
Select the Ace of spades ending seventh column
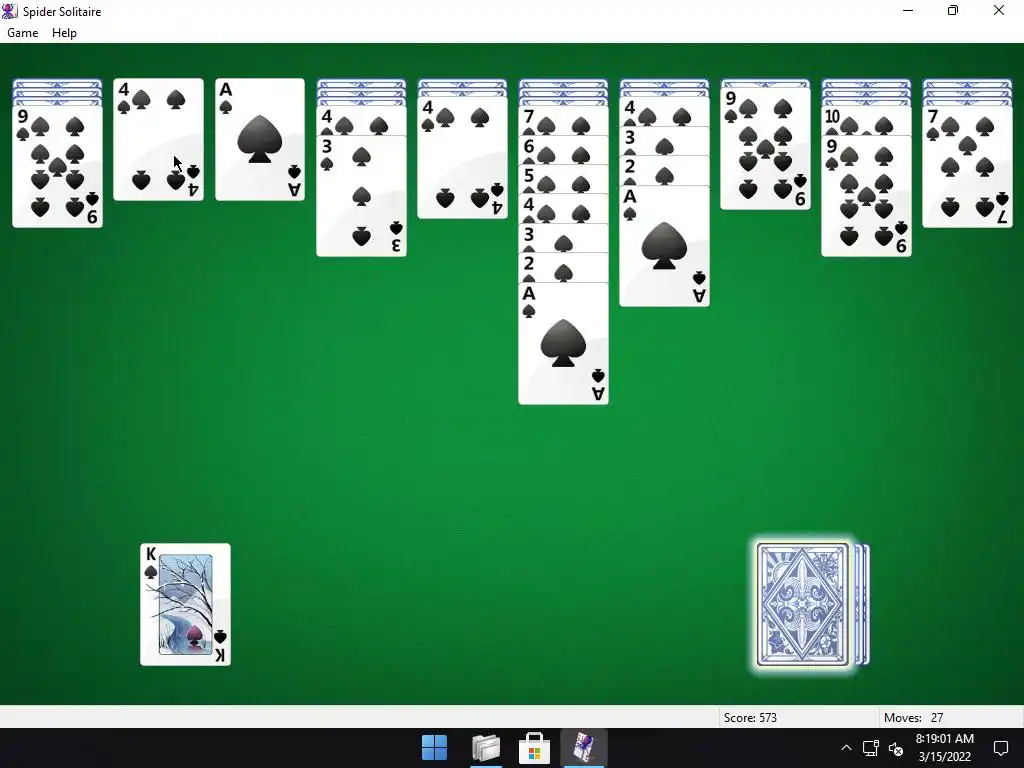coord(664,246)
